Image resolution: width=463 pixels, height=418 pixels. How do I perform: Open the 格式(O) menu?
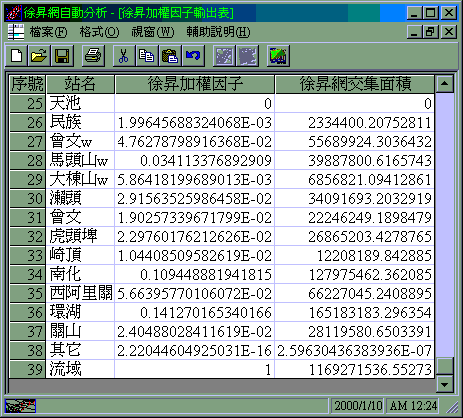tap(99, 32)
